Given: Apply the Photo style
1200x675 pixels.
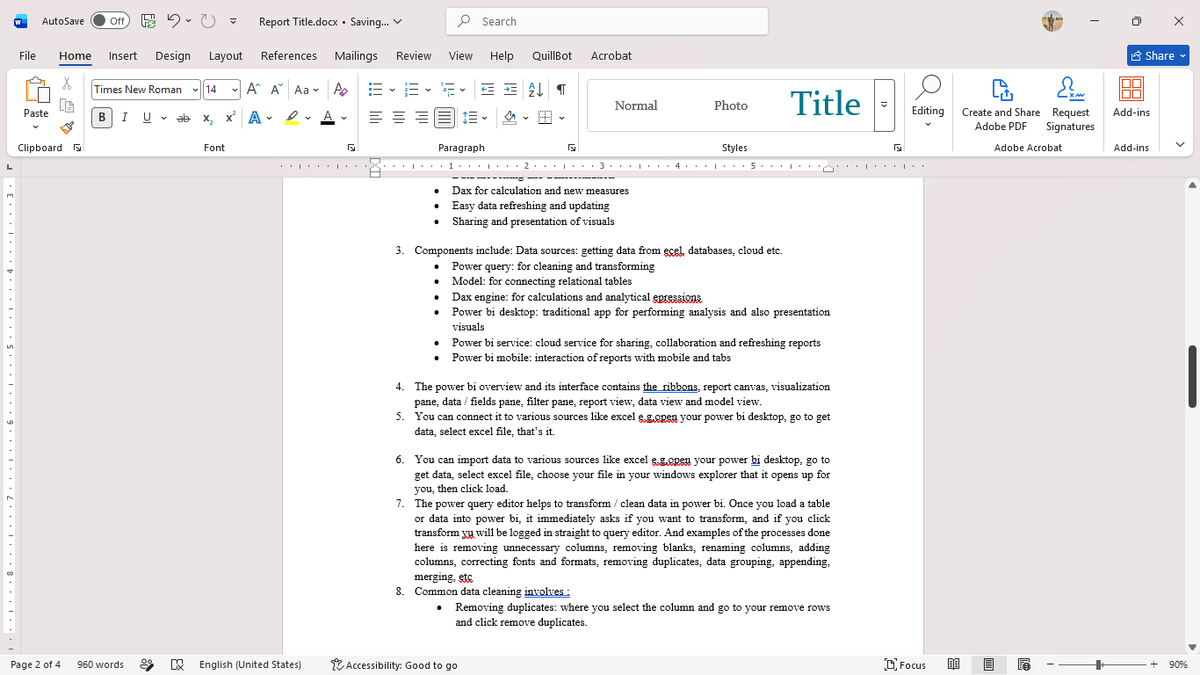Looking at the screenshot, I should click(x=731, y=105).
